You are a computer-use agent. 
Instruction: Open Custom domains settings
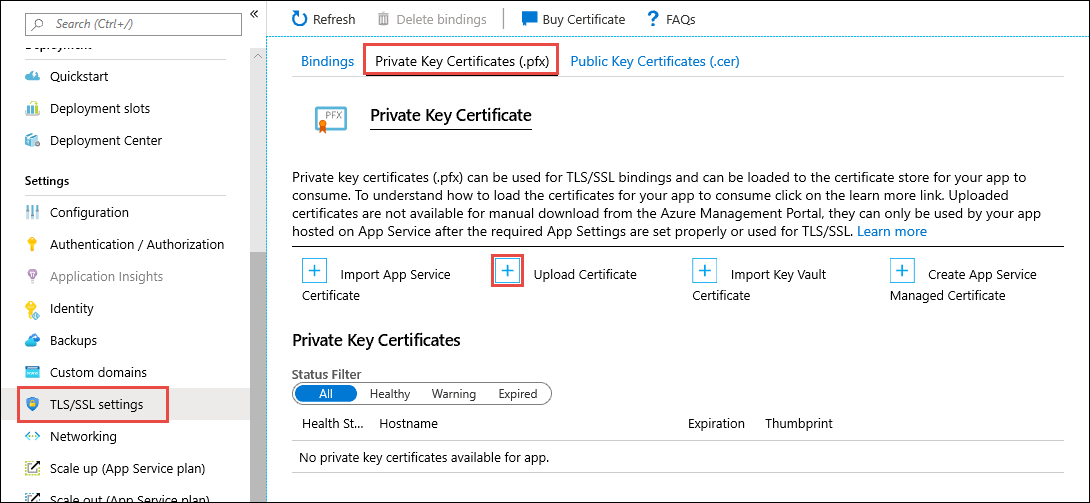(x=98, y=373)
